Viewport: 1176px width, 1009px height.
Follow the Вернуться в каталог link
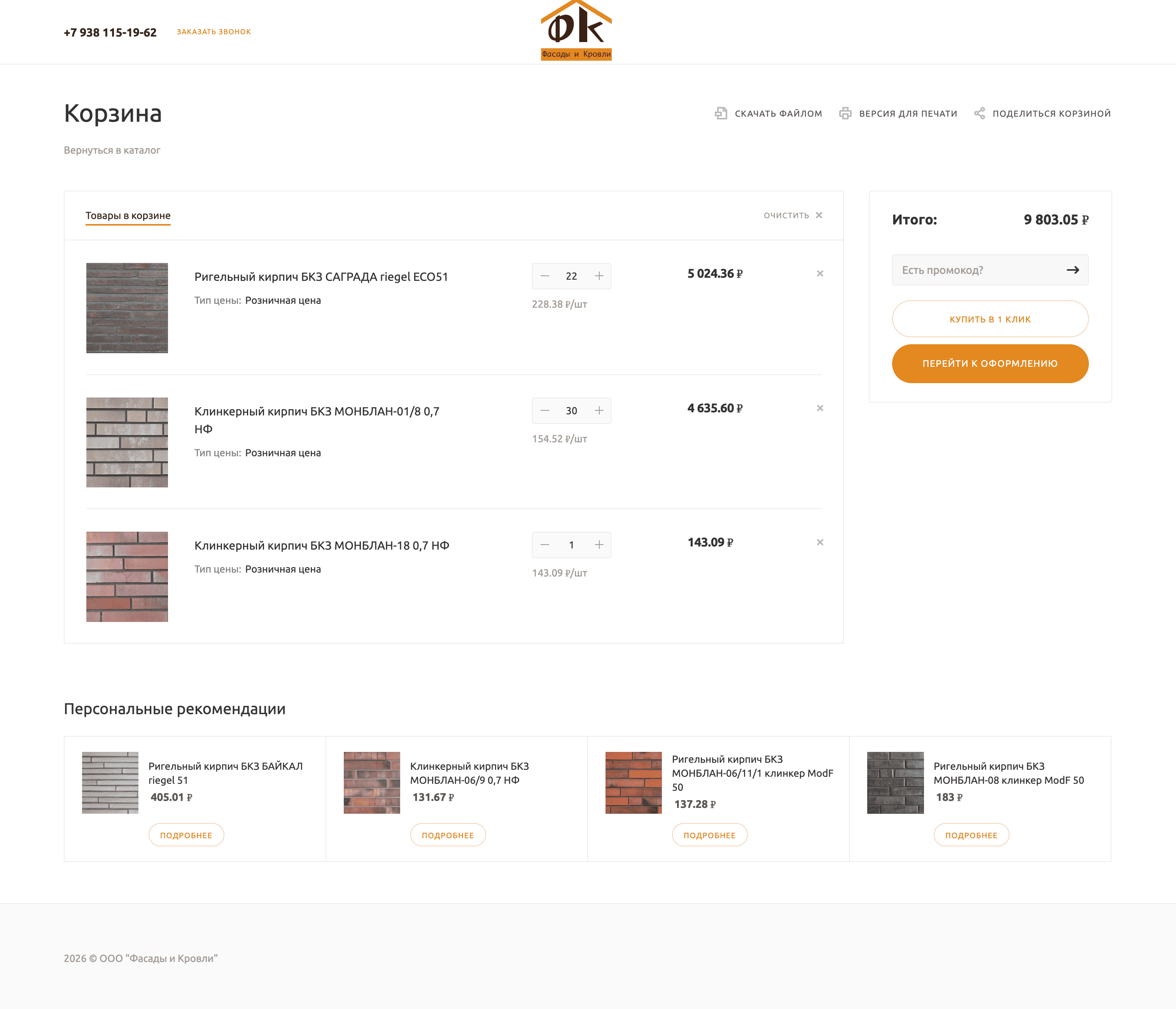click(112, 151)
